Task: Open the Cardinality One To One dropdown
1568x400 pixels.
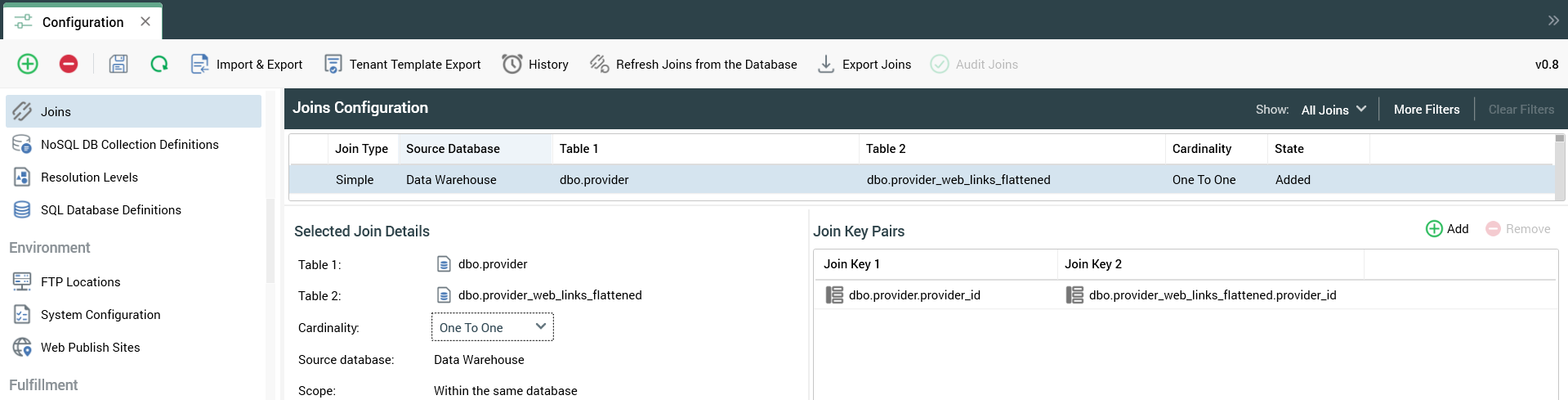Action: pos(492,327)
